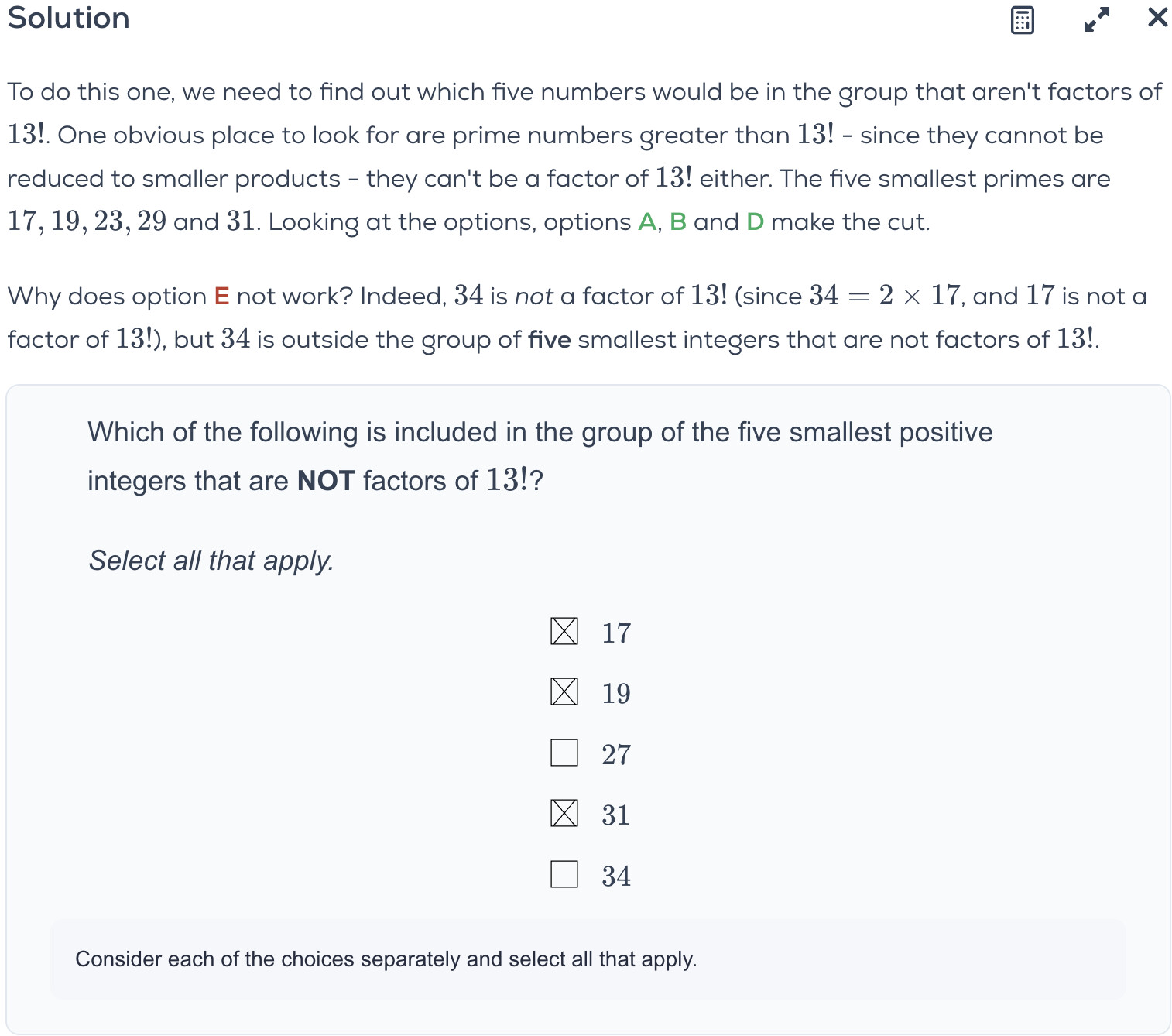The height and width of the screenshot is (1036, 1172).
Task: Tick the empty checkbox beside 27
Action: click(564, 753)
